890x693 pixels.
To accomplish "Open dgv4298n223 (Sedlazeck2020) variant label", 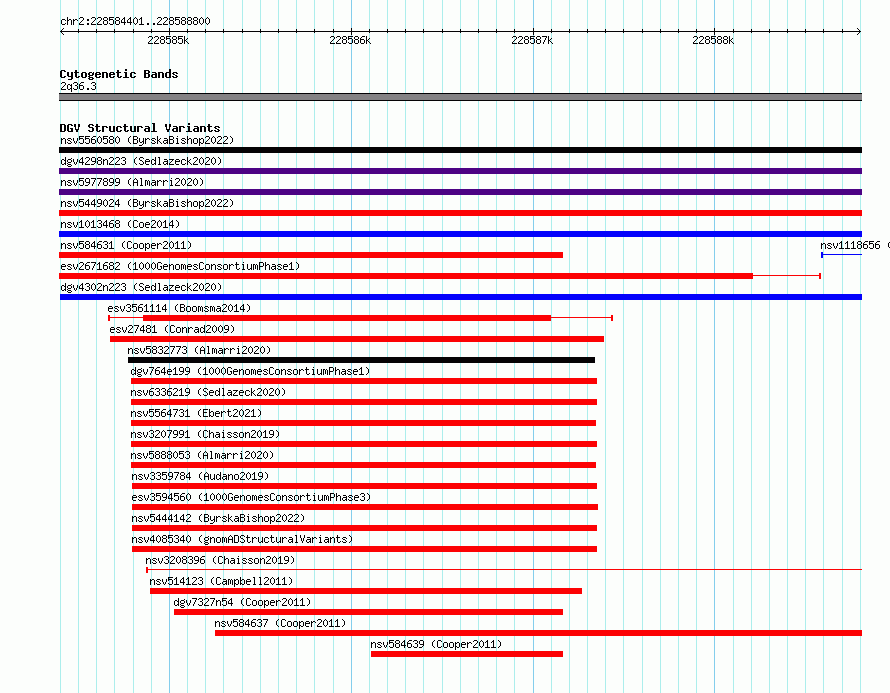I will (x=141, y=161).
